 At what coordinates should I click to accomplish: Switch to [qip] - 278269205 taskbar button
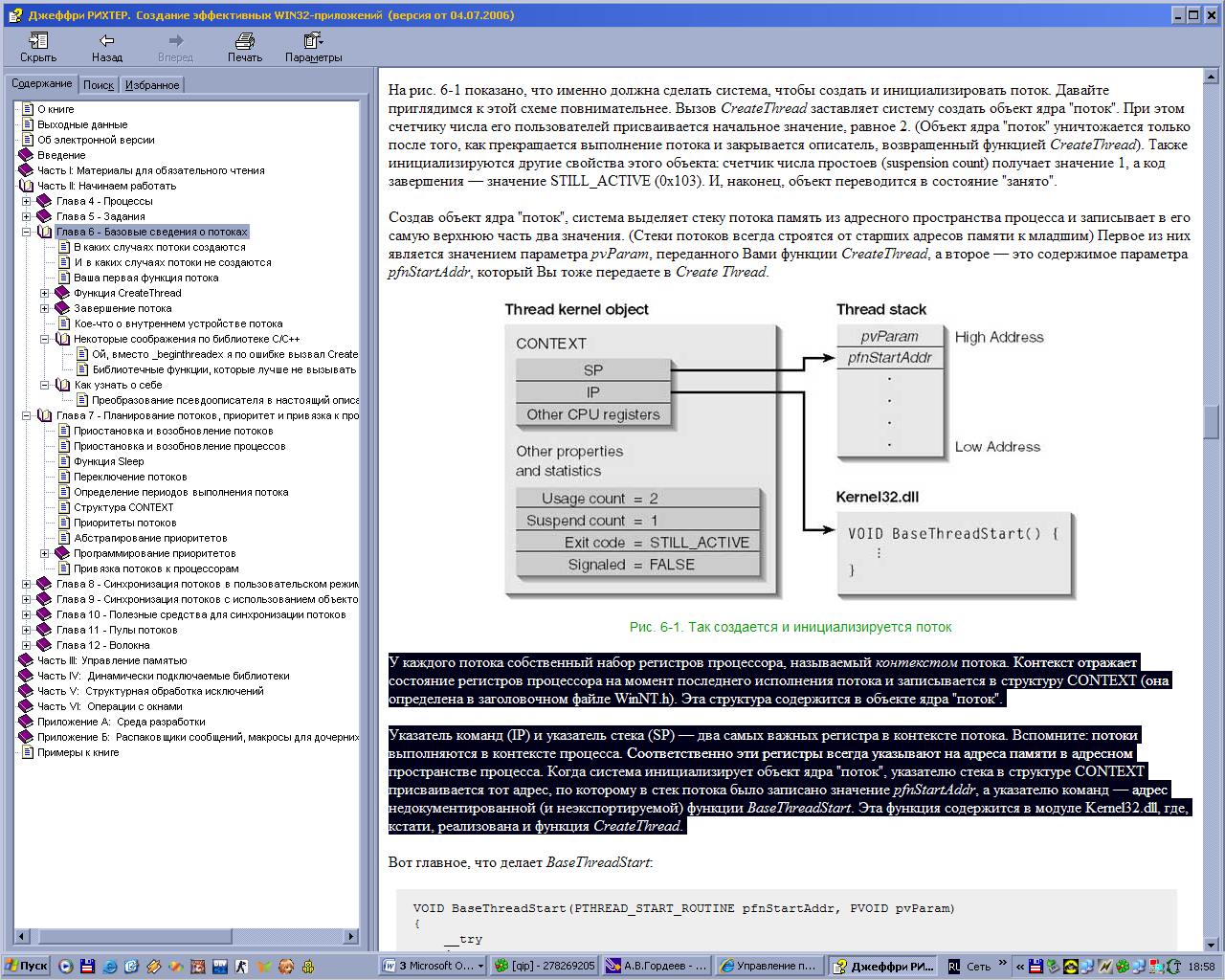[x=544, y=967]
